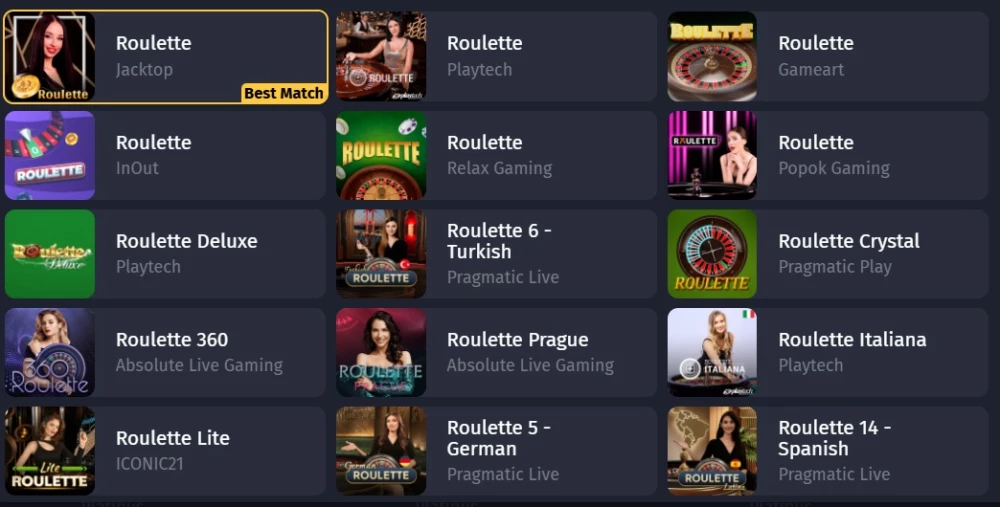Select the Popok Gaming Roulette thumbnail
Screen dimensions: 1000x507
click(712, 155)
